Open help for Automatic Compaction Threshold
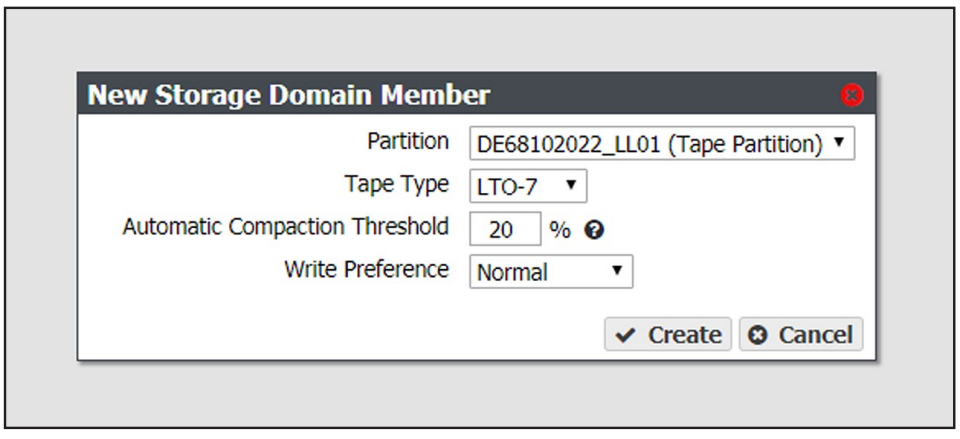960x439 pixels. coord(593,230)
